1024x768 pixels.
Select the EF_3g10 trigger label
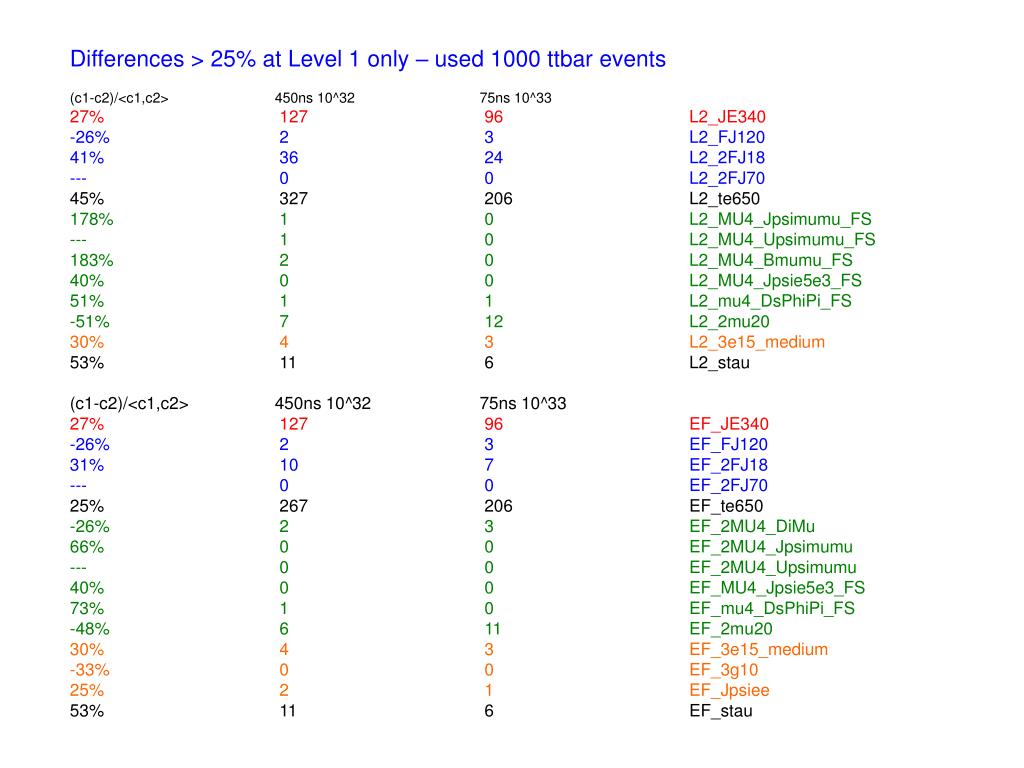point(724,670)
